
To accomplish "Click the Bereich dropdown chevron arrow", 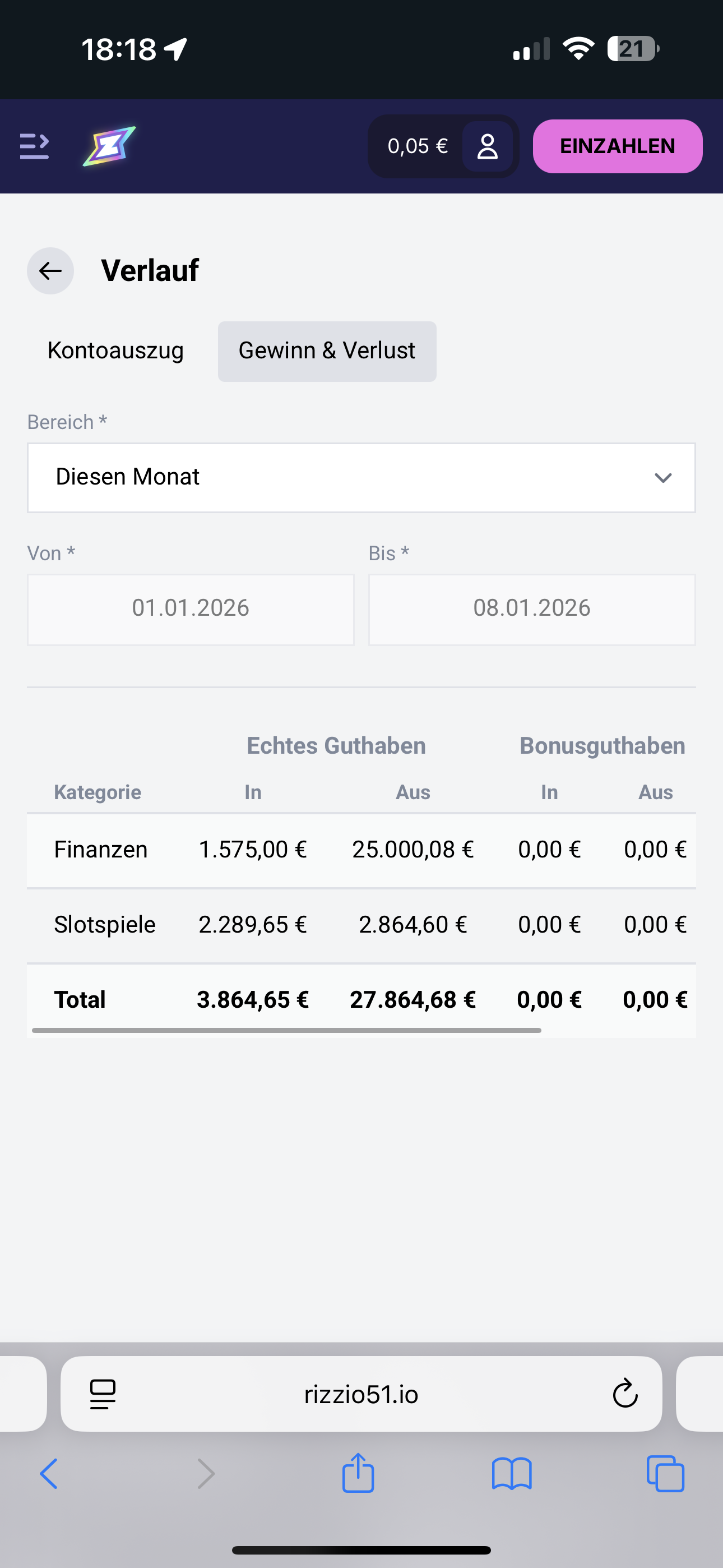I will coord(662,478).
